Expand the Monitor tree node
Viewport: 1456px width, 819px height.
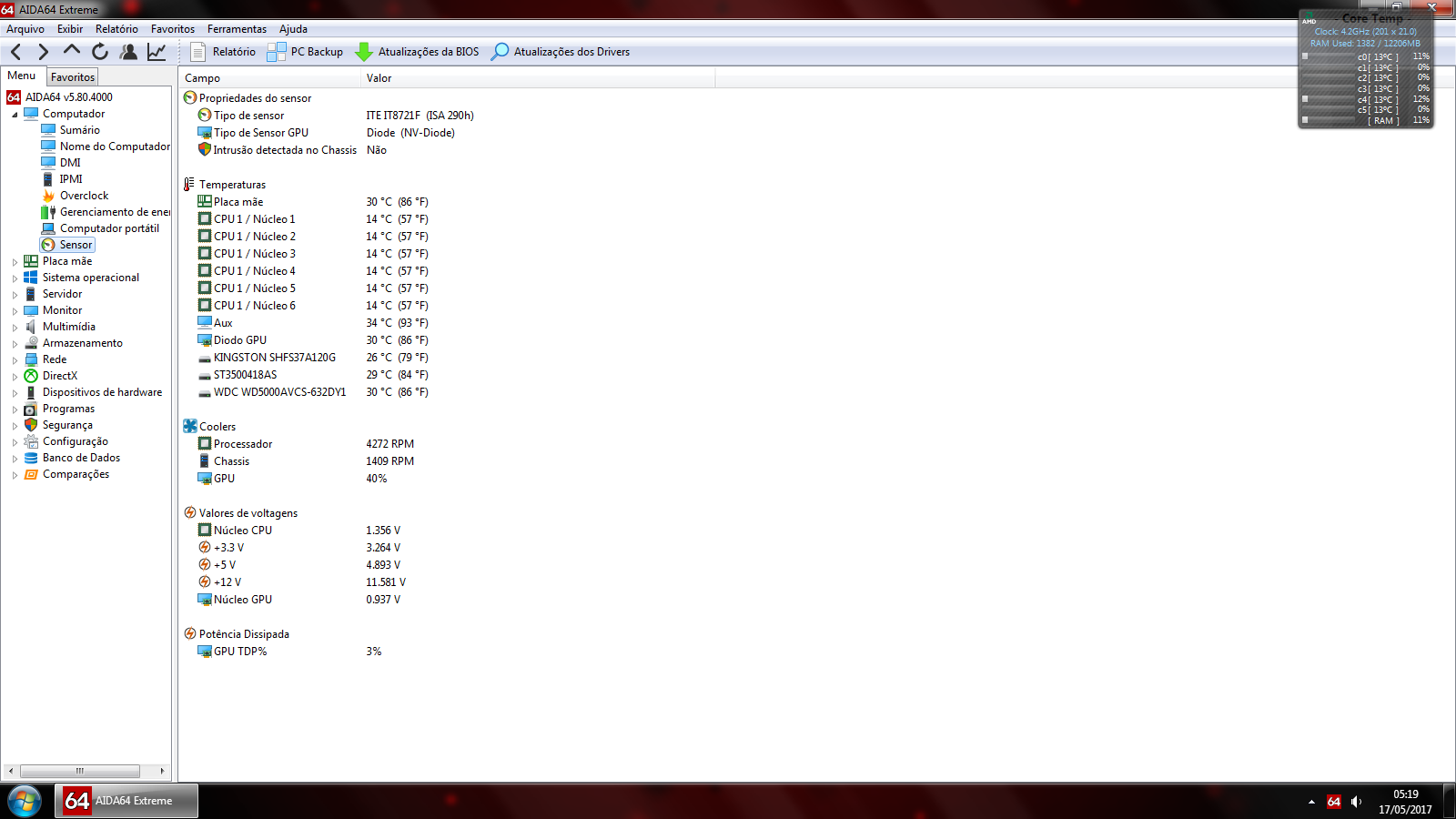[x=15, y=311]
